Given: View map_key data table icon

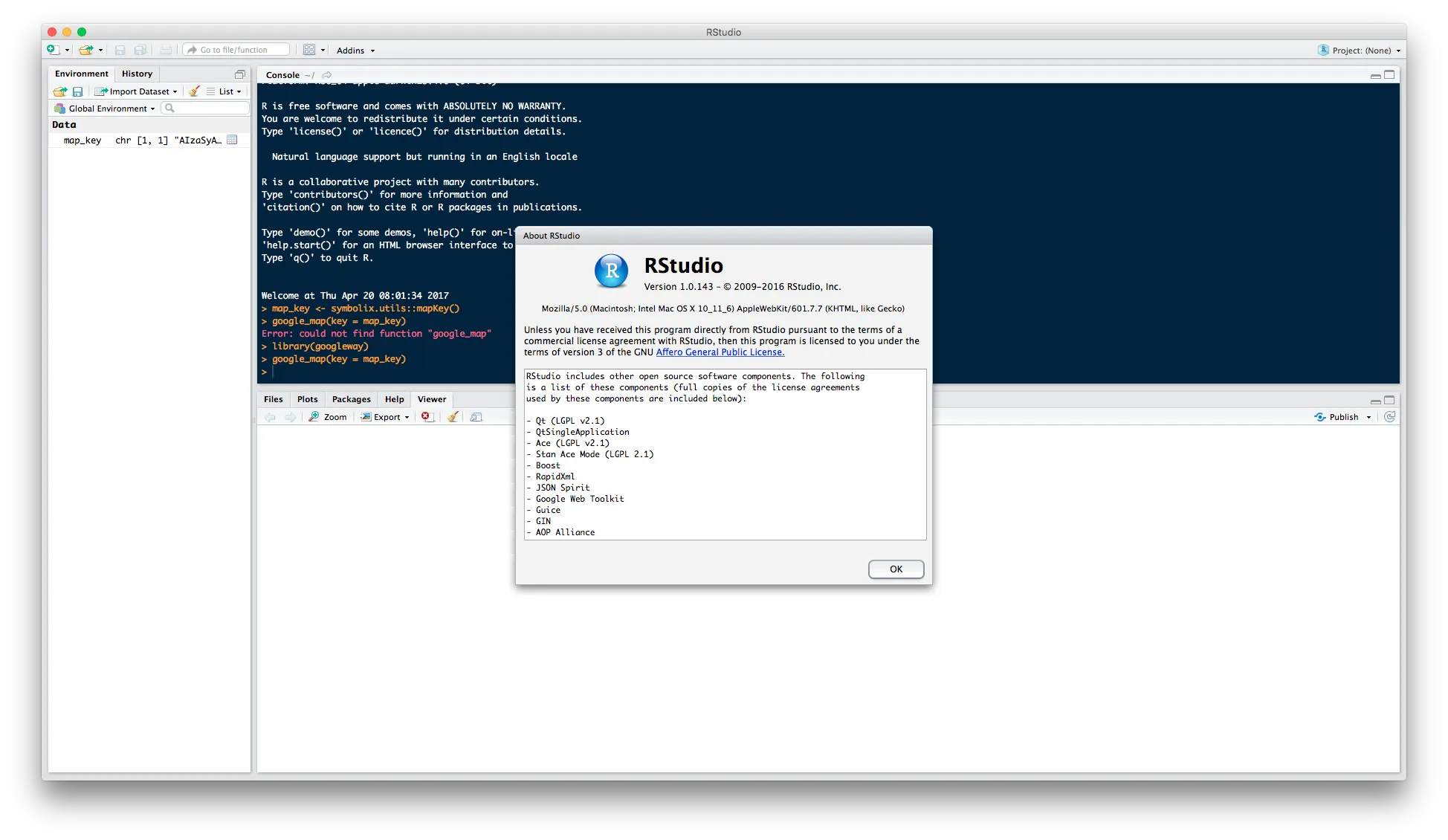Looking at the screenshot, I should (232, 140).
